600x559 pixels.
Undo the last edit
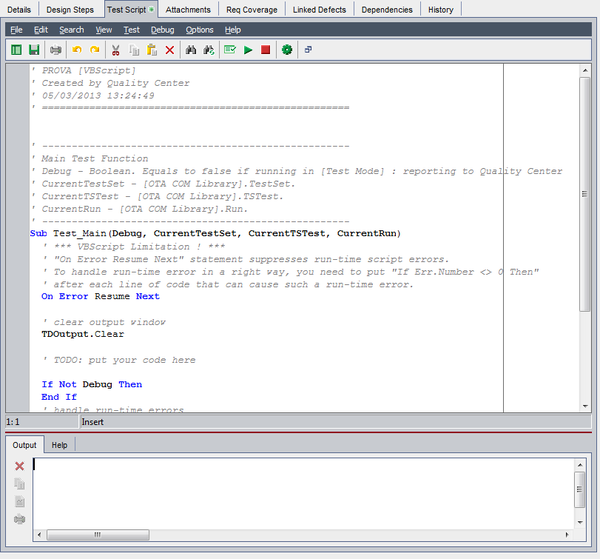[77, 50]
